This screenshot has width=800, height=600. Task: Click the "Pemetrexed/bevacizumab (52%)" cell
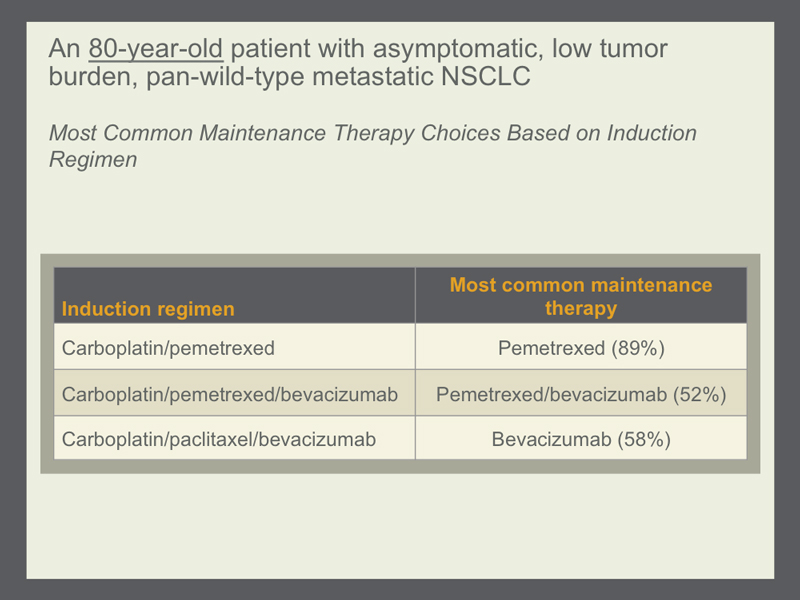(581, 393)
